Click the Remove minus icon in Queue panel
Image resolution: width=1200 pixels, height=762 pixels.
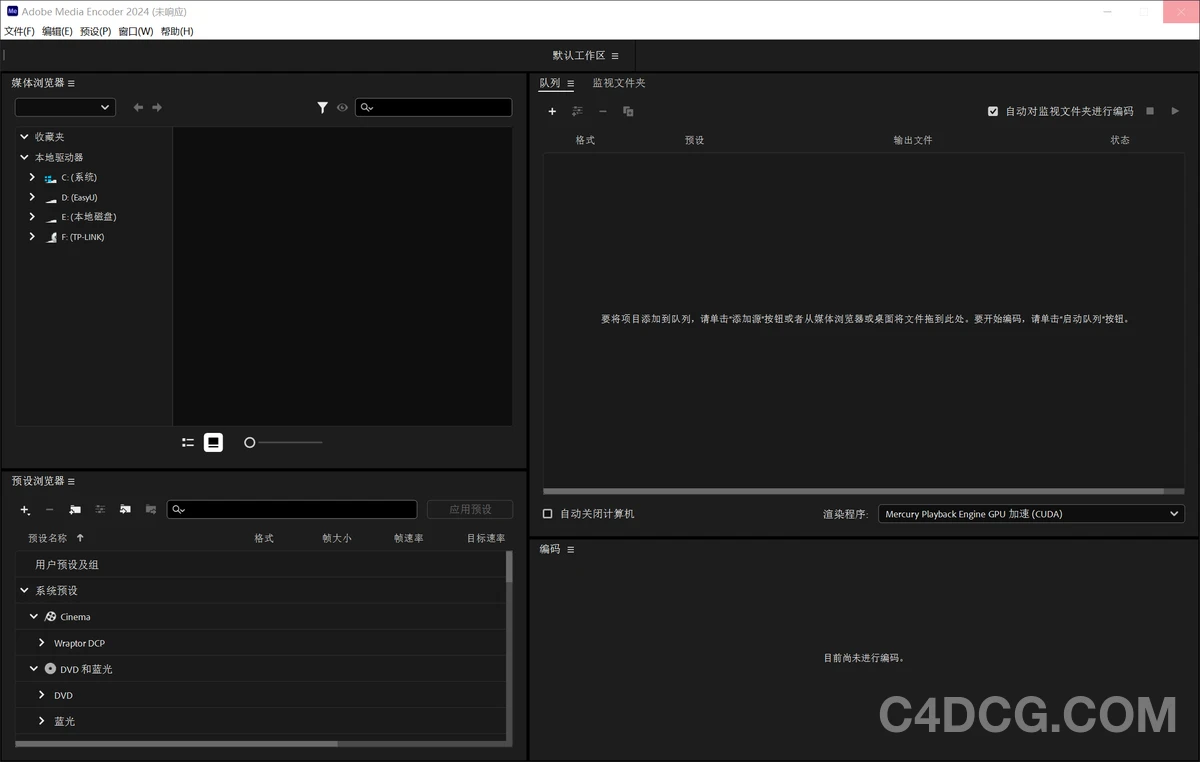click(x=602, y=111)
